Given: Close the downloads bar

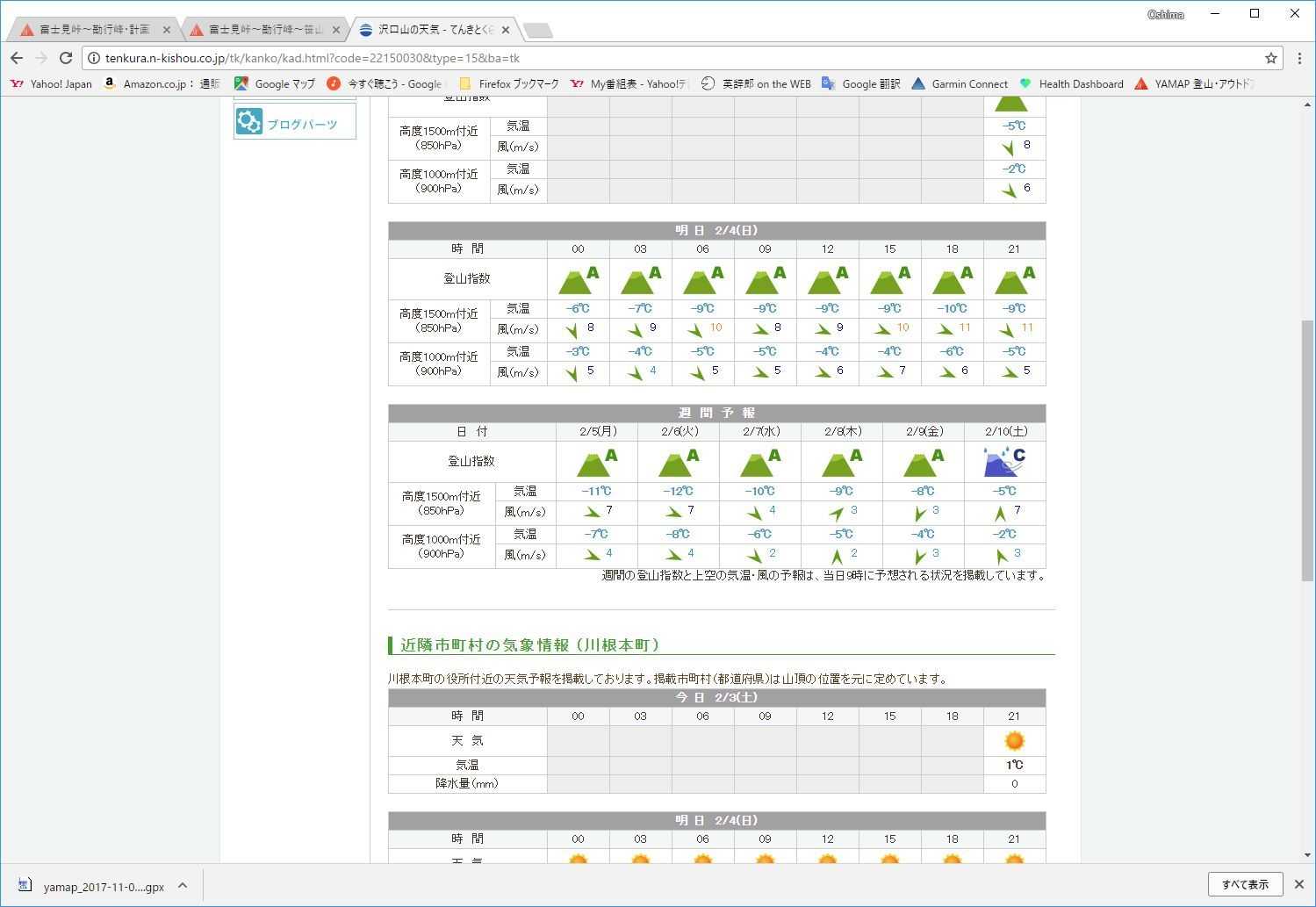Looking at the screenshot, I should point(1298,884).
